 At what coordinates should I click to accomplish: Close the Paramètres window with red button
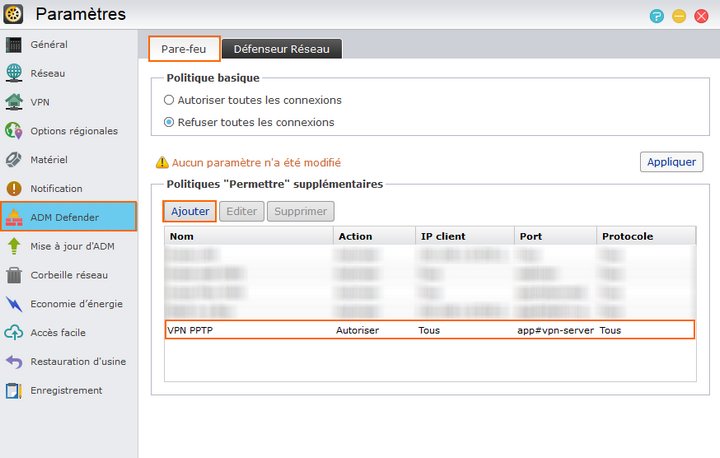tap(701, 17)
